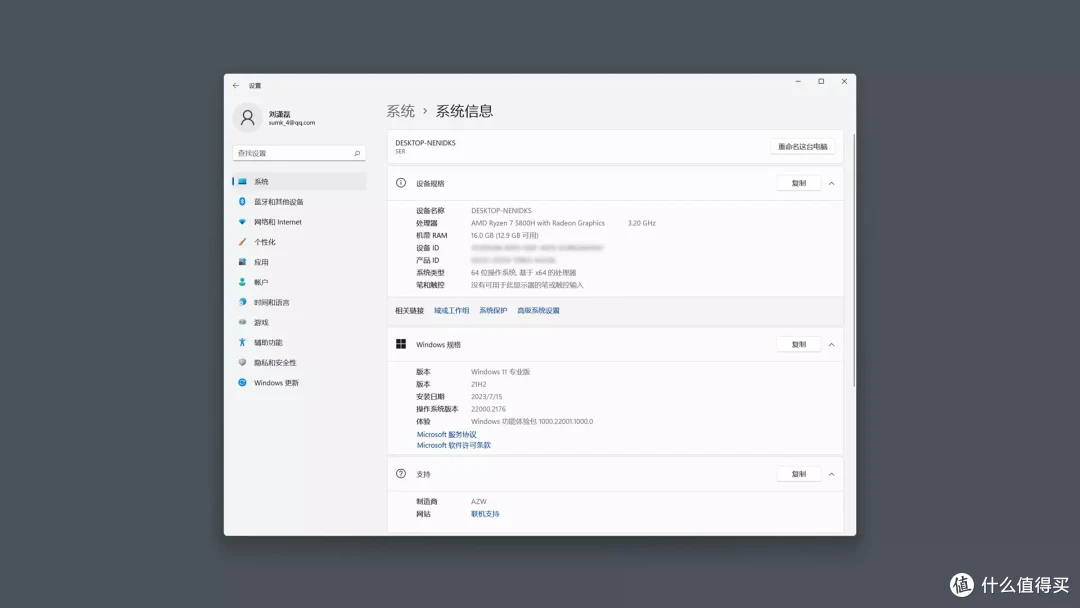This screenshot has height=608, width=1080.
Task: Copy support info with 支持 复制 button
Action: click(798, 474)
